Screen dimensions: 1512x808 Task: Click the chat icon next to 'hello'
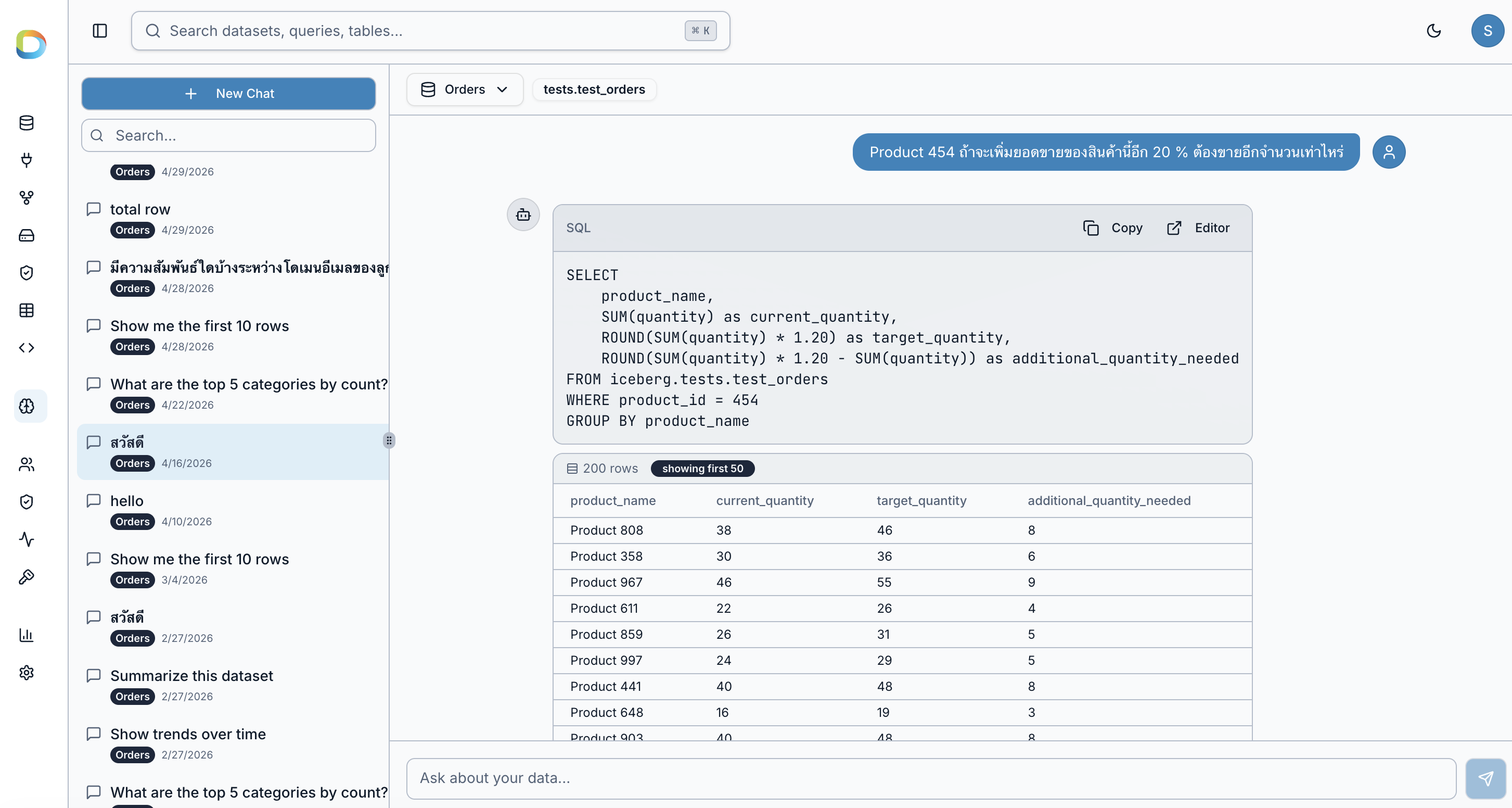(94, 500)
